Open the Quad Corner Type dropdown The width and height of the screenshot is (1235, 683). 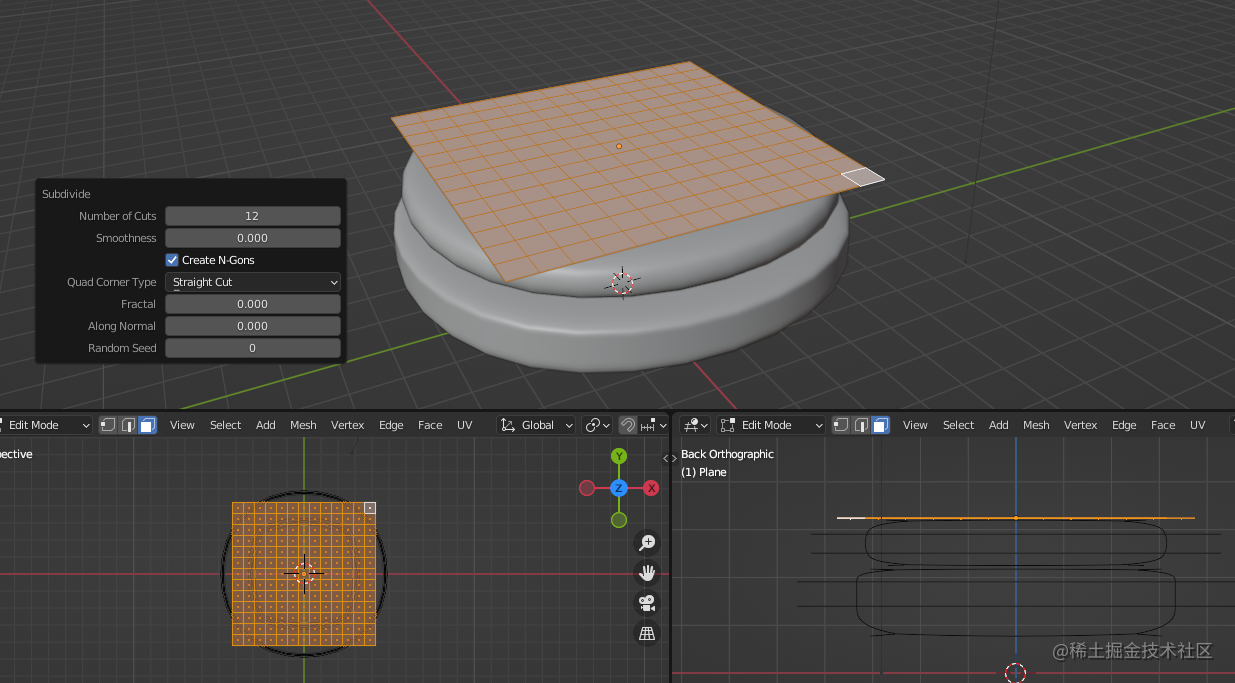click(x=252, y=281)
